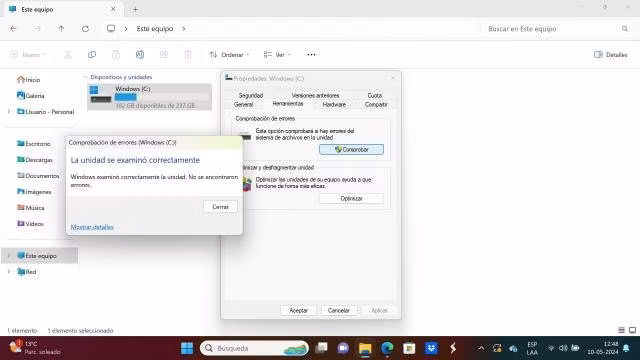Open Documentos folder in sidebar

click(38, 176)
